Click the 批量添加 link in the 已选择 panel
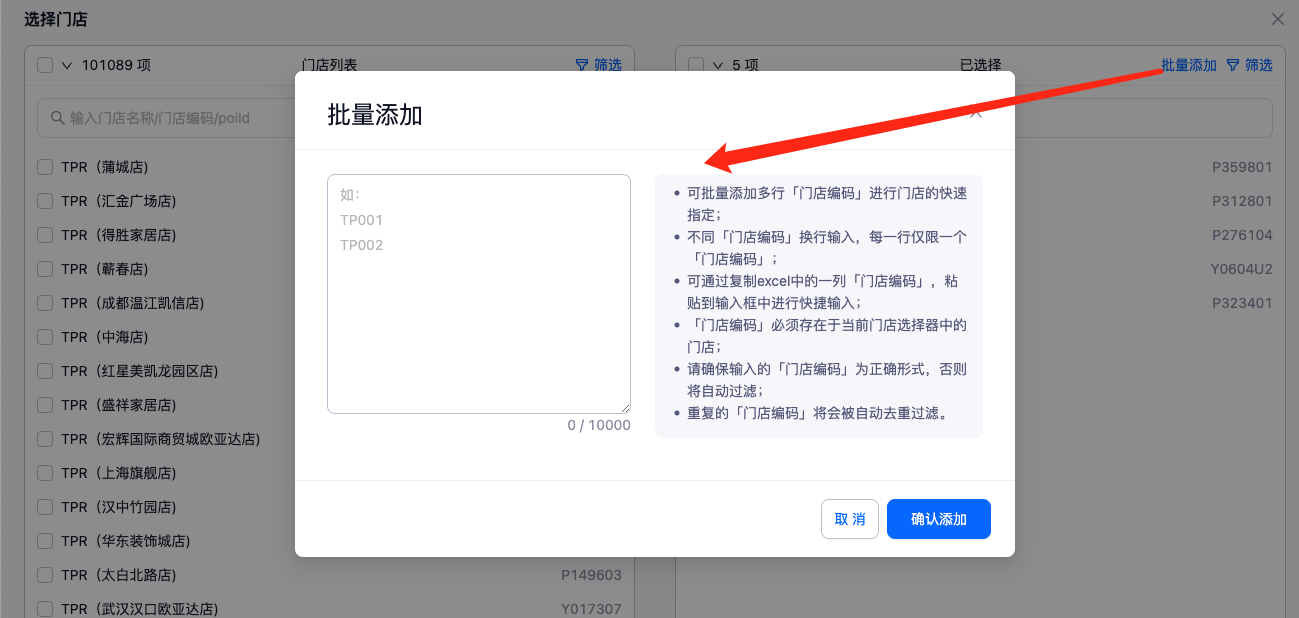The width and height of the screenshot is (1299, 618). [1188, 65]
